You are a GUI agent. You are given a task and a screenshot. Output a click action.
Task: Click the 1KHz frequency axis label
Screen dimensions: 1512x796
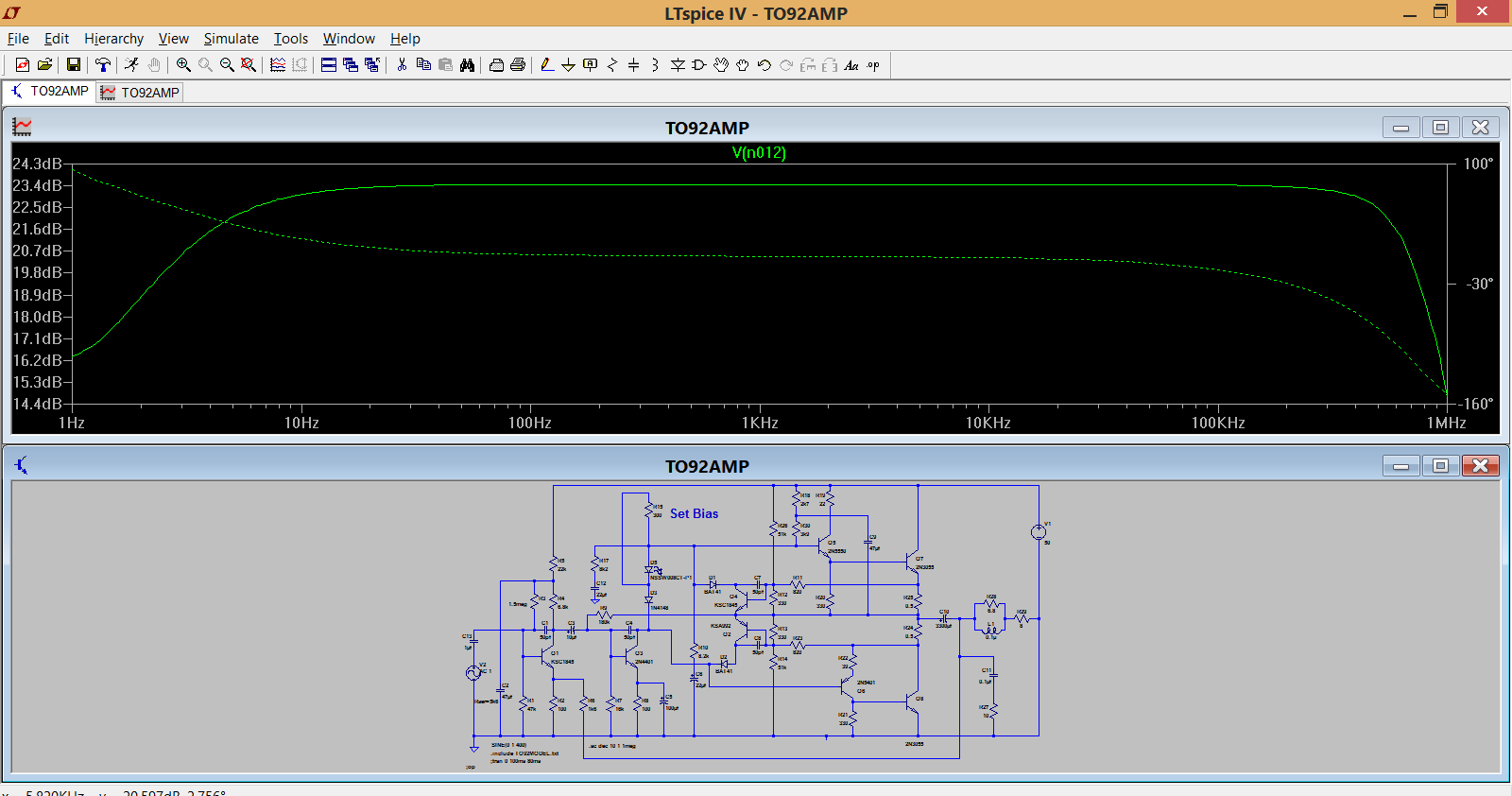pyautogui.click(x=760, y=423)
